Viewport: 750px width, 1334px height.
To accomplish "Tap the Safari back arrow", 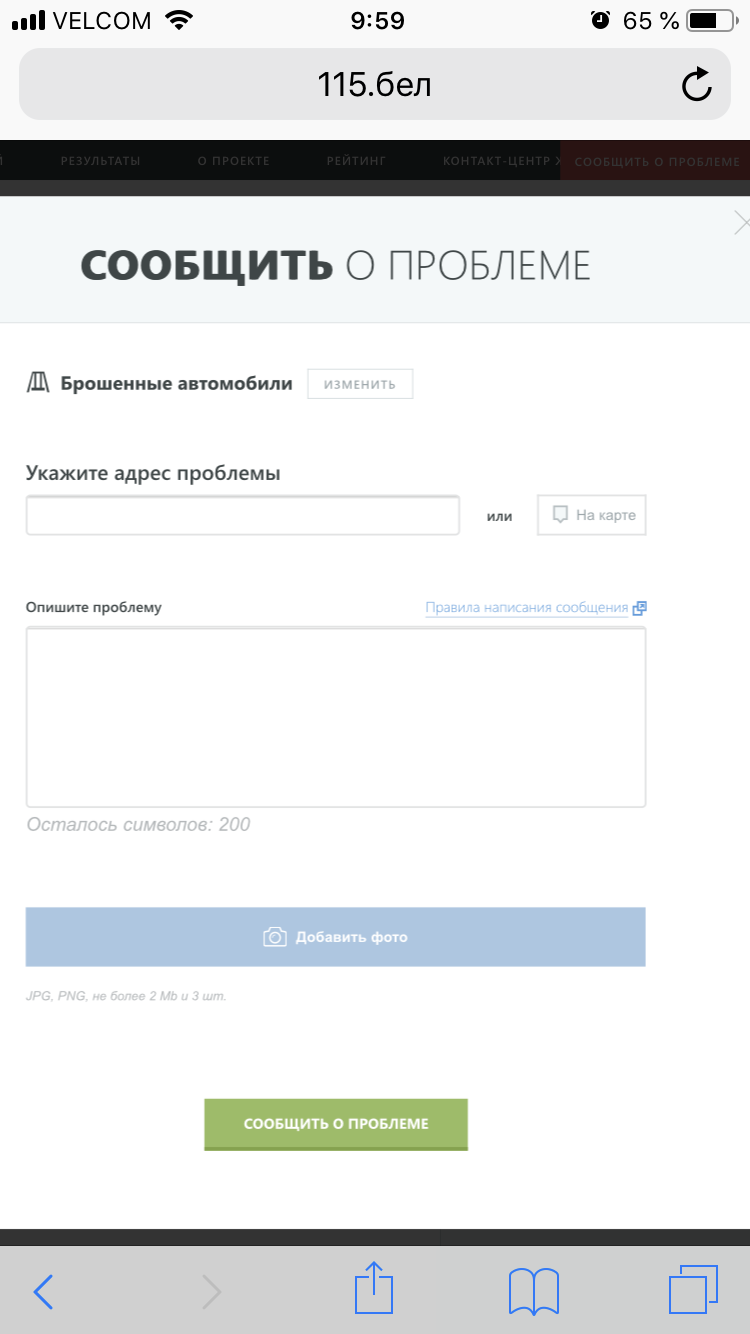I will coord(43,1292).
